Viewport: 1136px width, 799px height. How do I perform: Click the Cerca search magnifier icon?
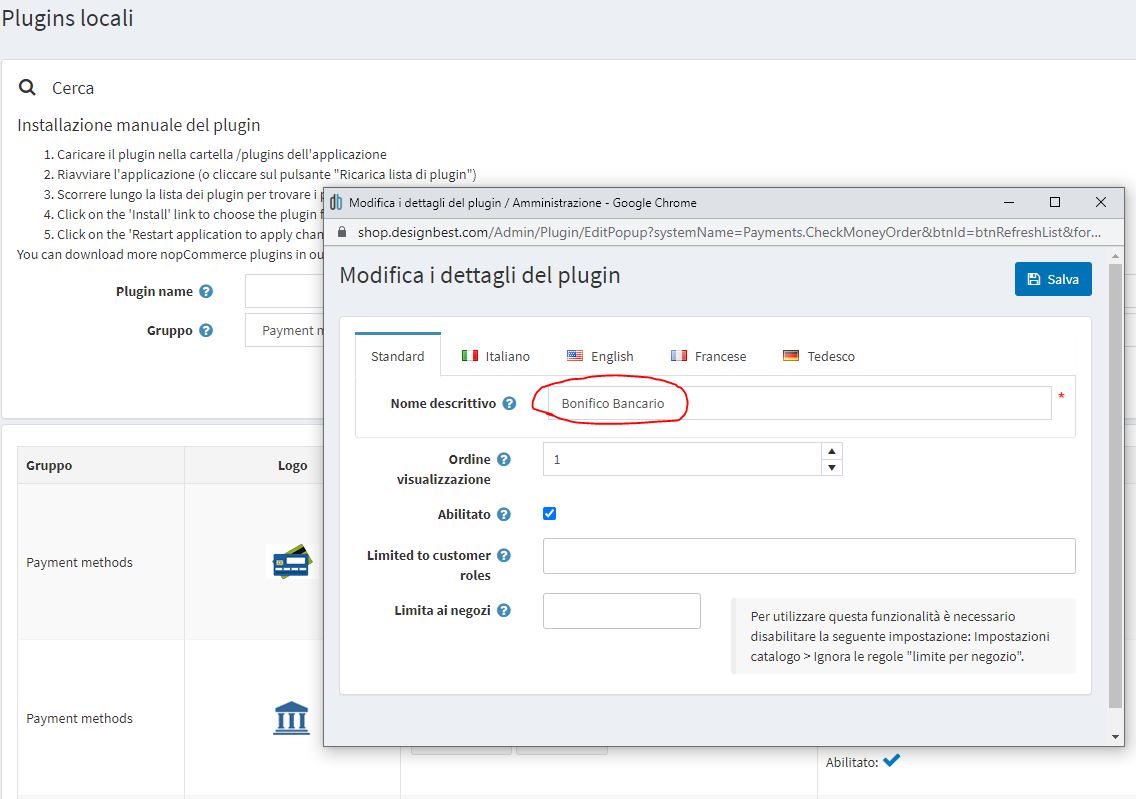point(28,88)
